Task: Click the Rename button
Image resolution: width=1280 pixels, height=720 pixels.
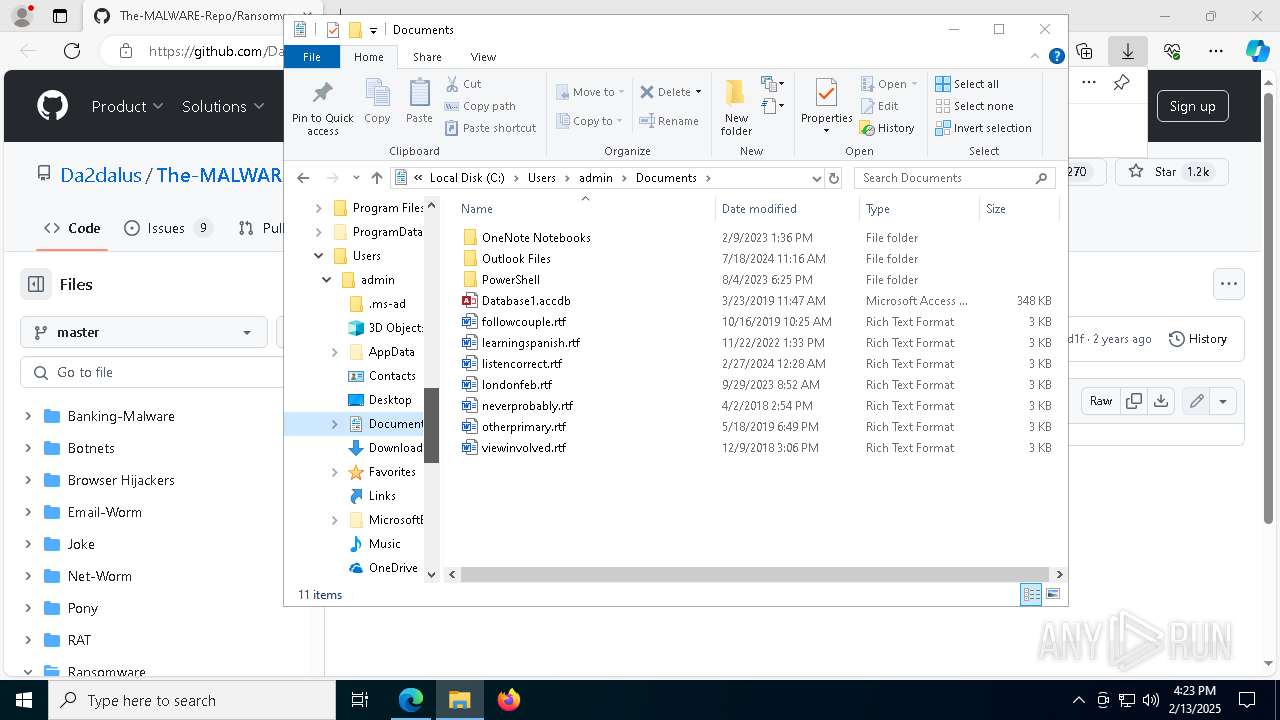Action: (669, 121)
